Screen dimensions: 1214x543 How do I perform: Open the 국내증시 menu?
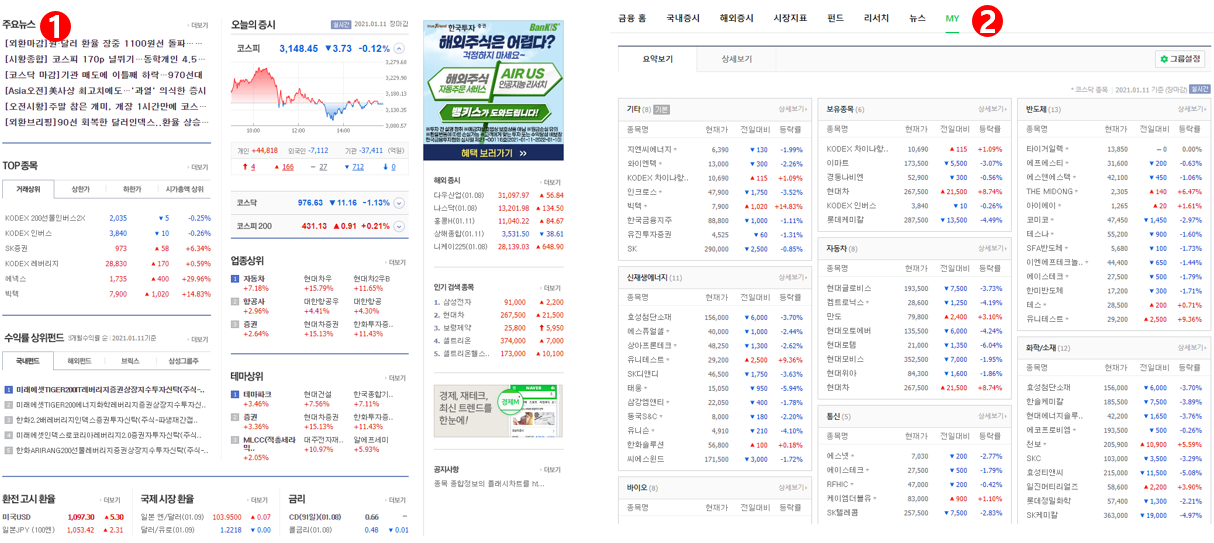point(683,18)
